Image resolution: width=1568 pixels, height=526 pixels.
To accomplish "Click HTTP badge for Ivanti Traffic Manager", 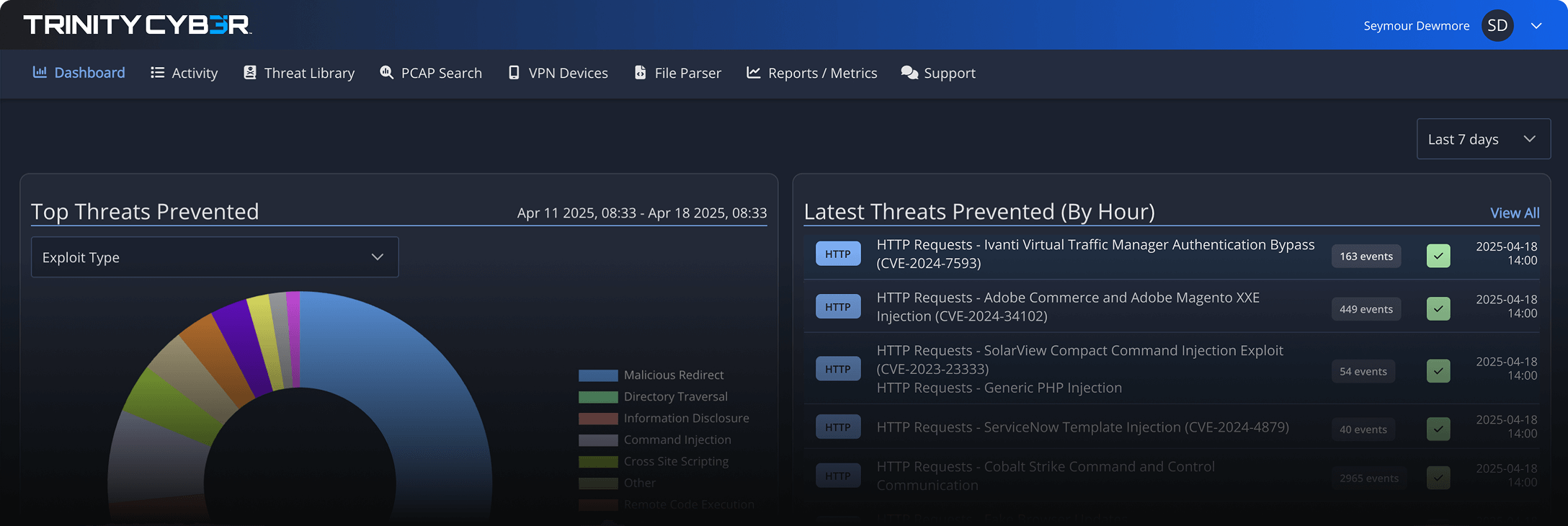I will (x=838, y=254).
